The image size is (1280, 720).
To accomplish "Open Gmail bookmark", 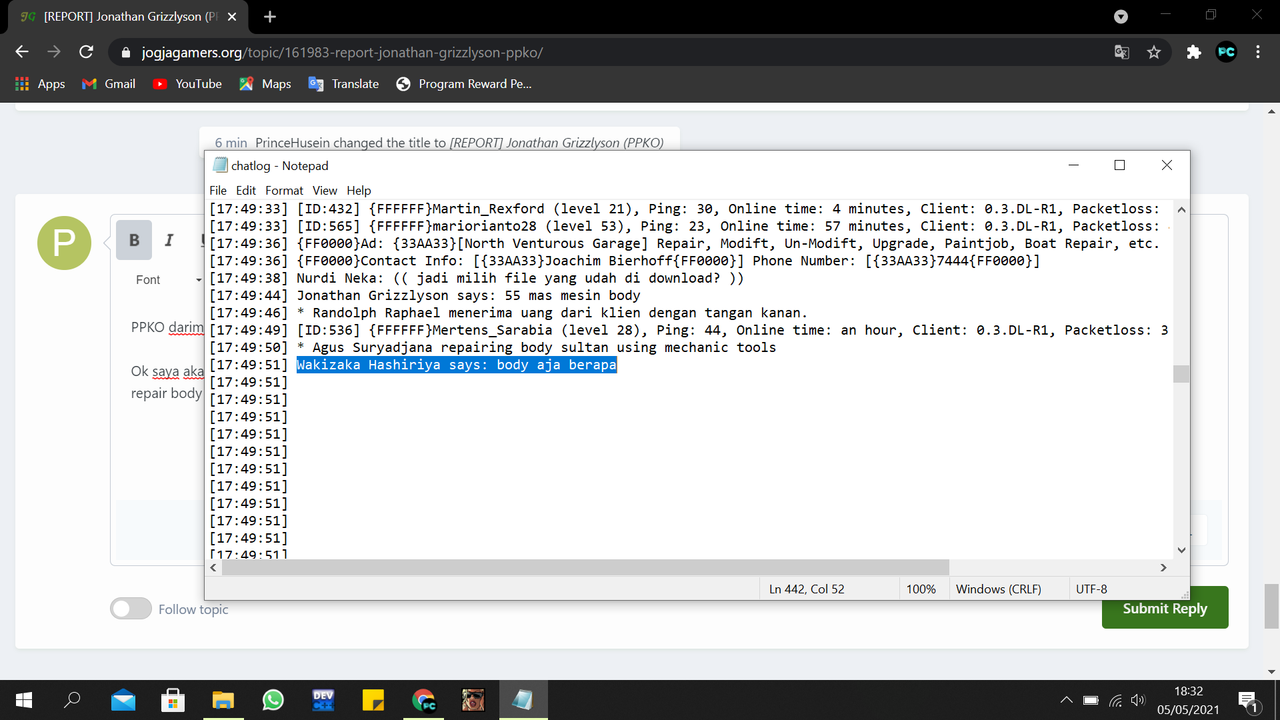I will tap(108, 84).
